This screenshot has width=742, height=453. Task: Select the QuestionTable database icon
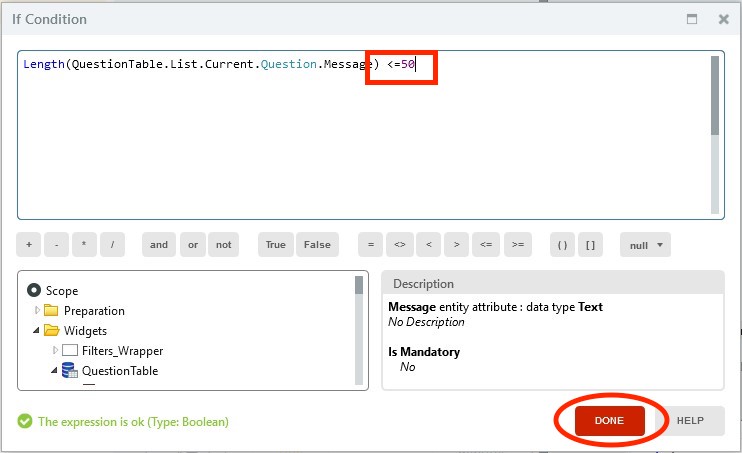(70, 370)
